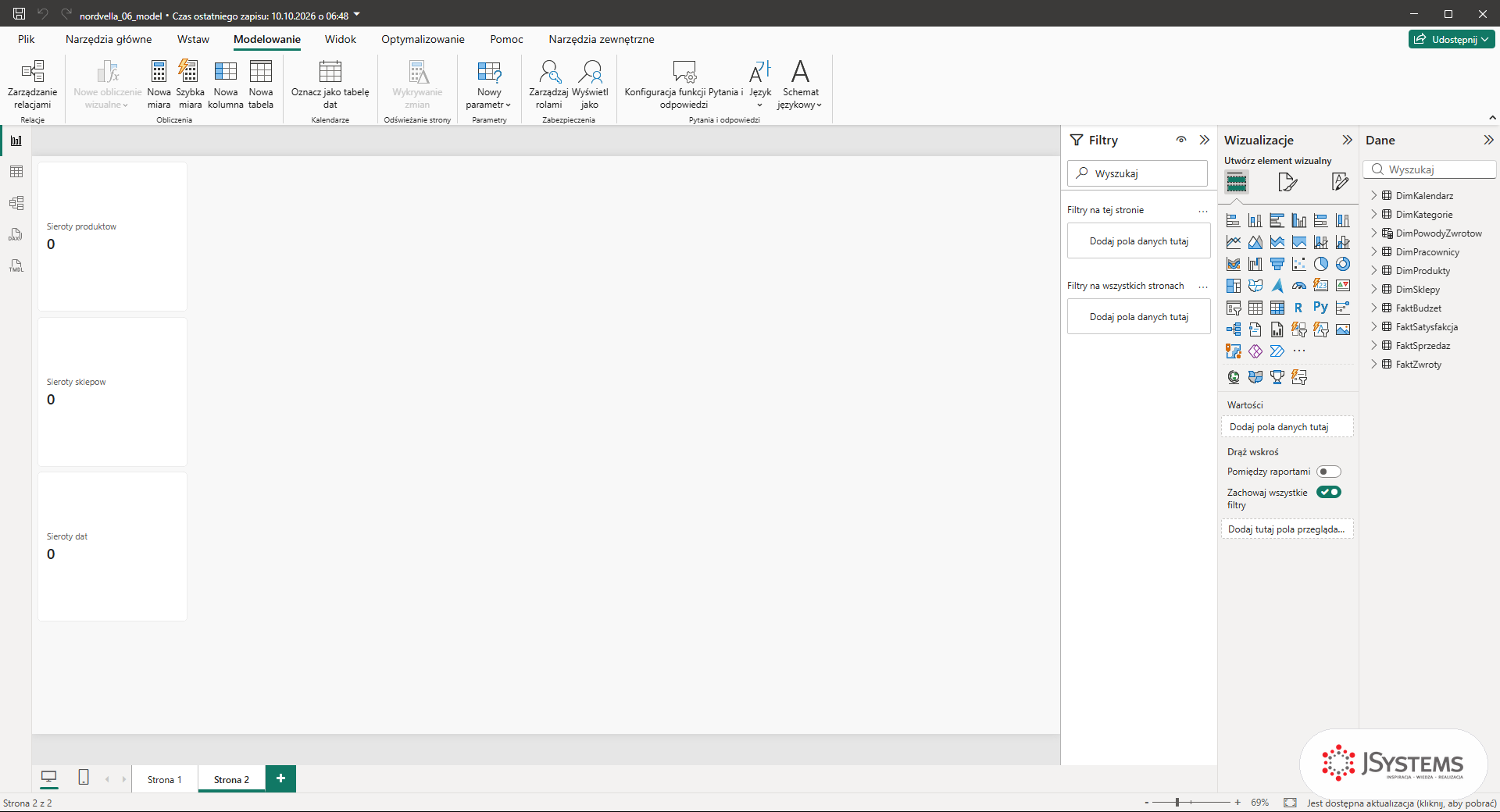Click Nowa miara in ribbon
Viewport: 1500px width, 812px height.
point(159,84)
